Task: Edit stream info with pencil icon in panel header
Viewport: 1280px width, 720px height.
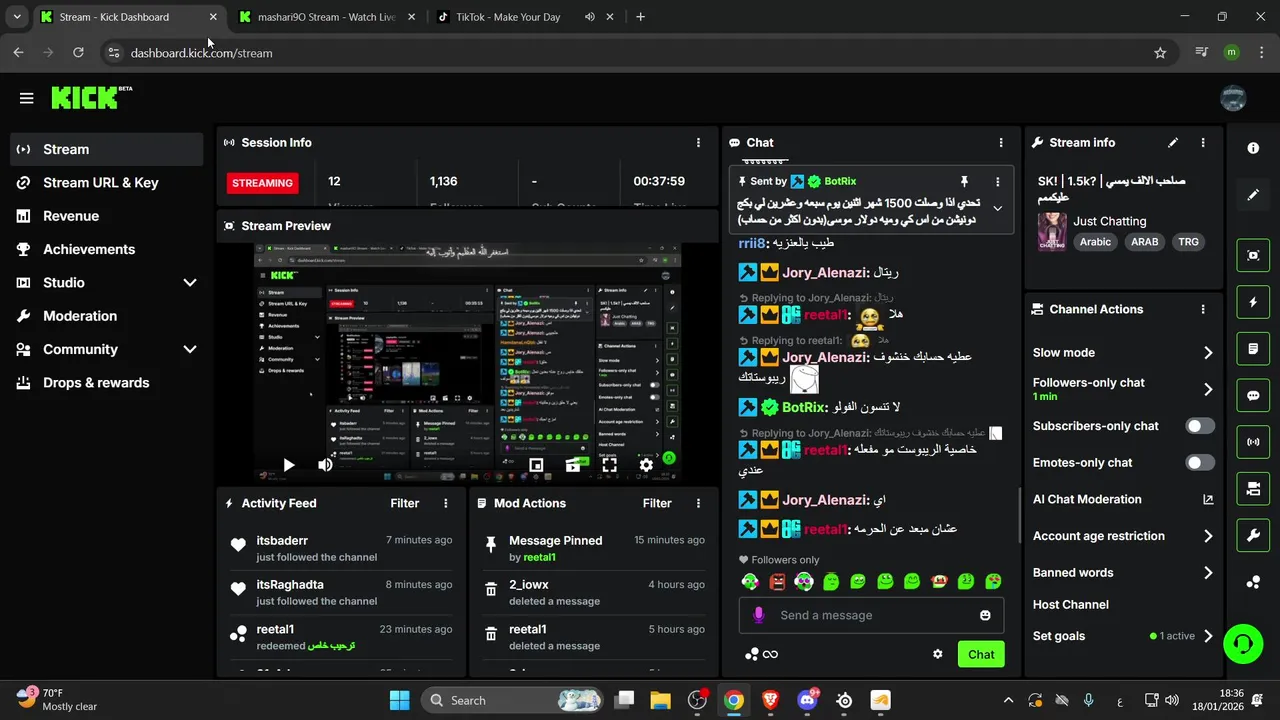Action: click(1173, 143)
